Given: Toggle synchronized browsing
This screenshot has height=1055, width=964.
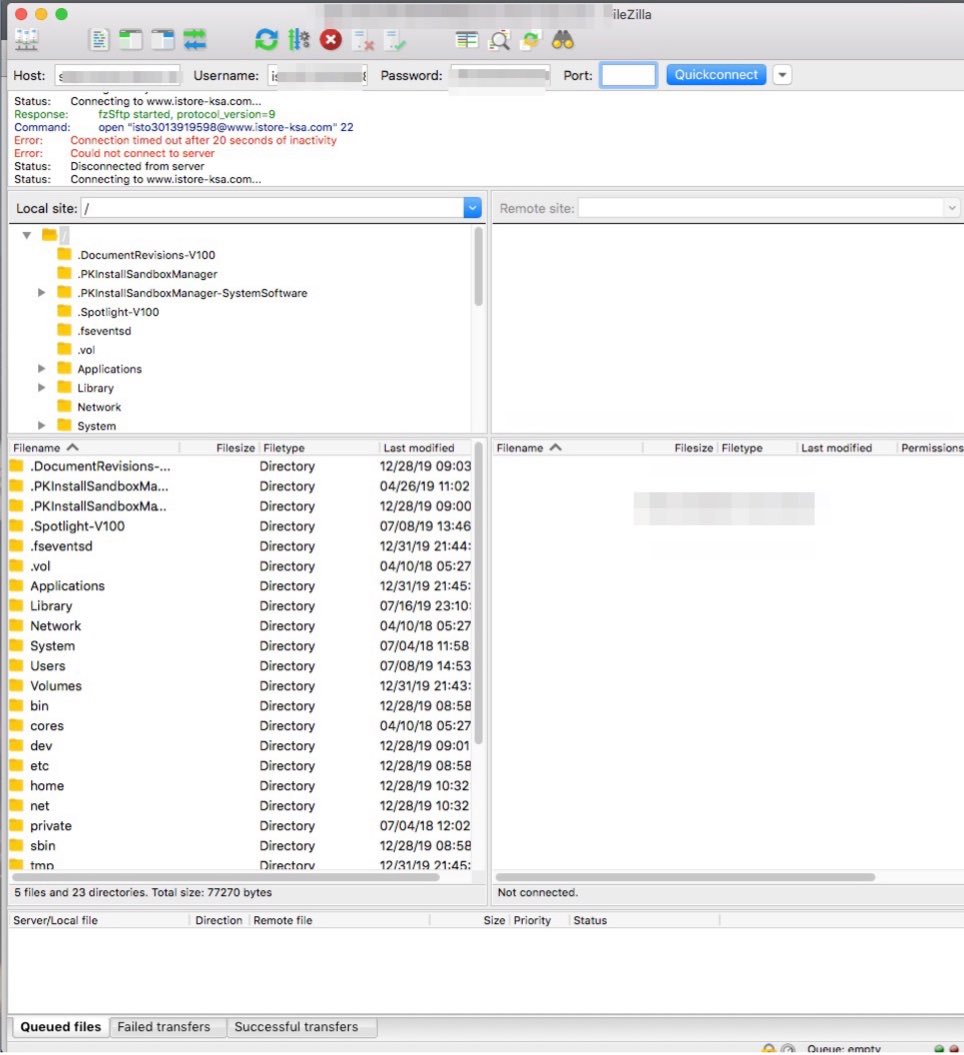Looking at the screenshot, I should tap(531, 40).
